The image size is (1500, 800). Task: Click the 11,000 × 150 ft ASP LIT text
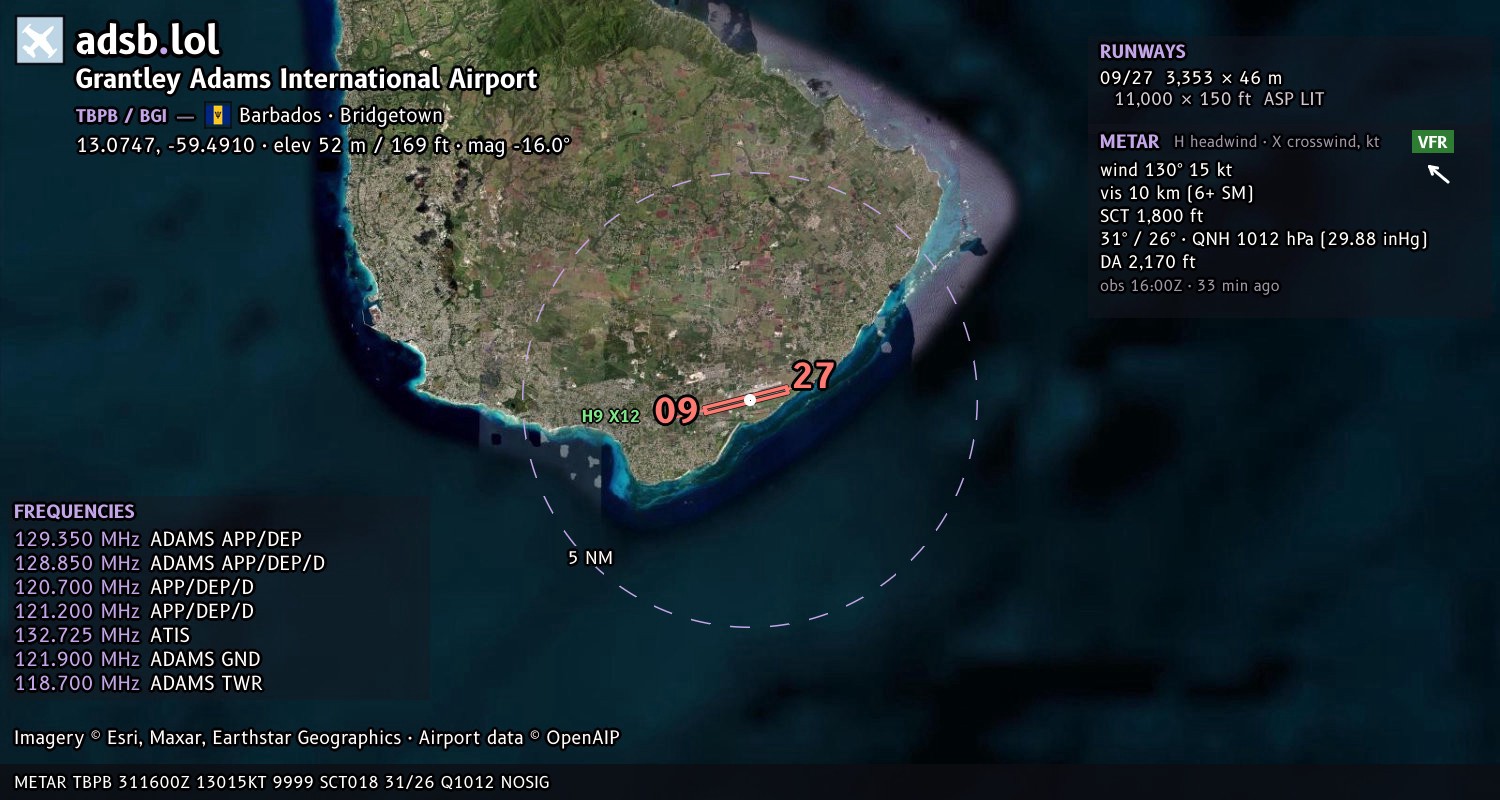pos(1219,99)
